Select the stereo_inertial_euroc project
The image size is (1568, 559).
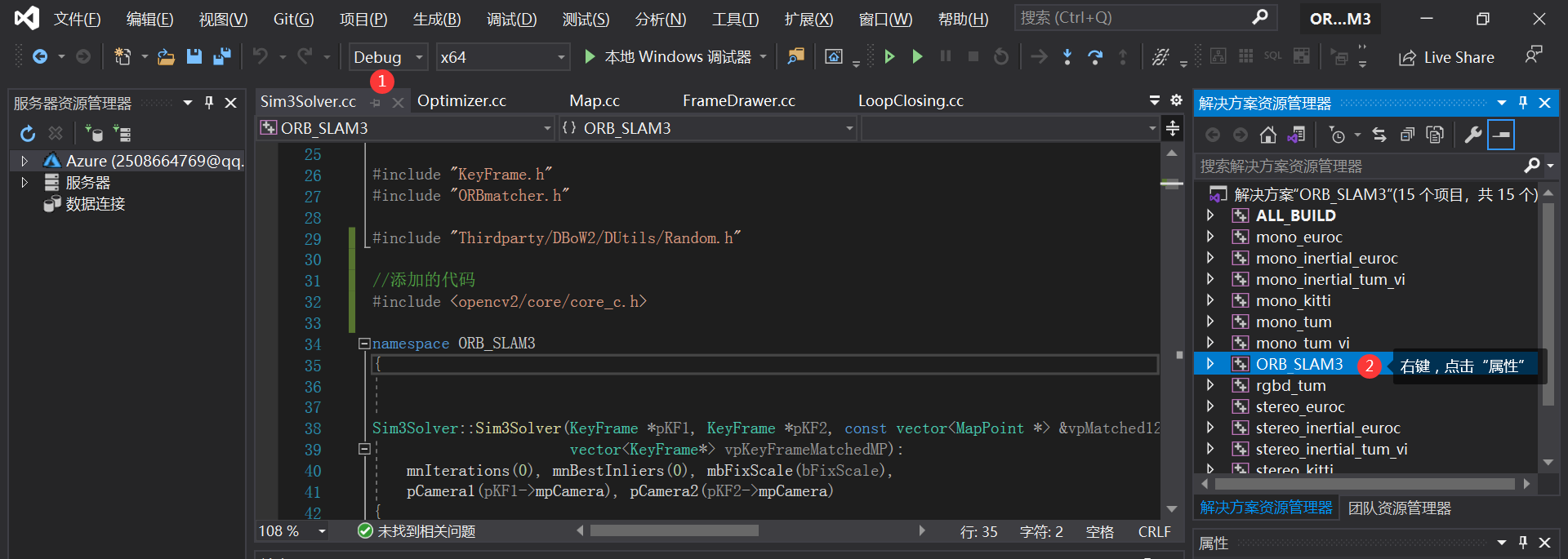[1328, 428]
